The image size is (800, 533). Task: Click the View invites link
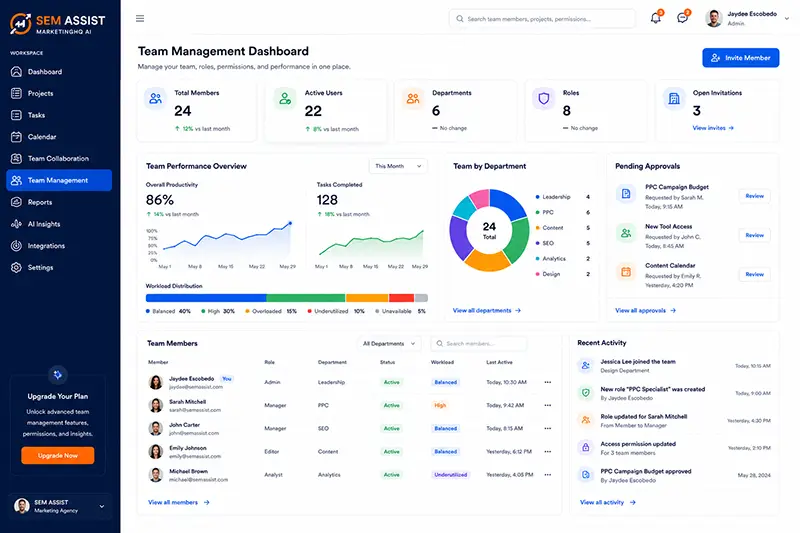pos(713,128)
